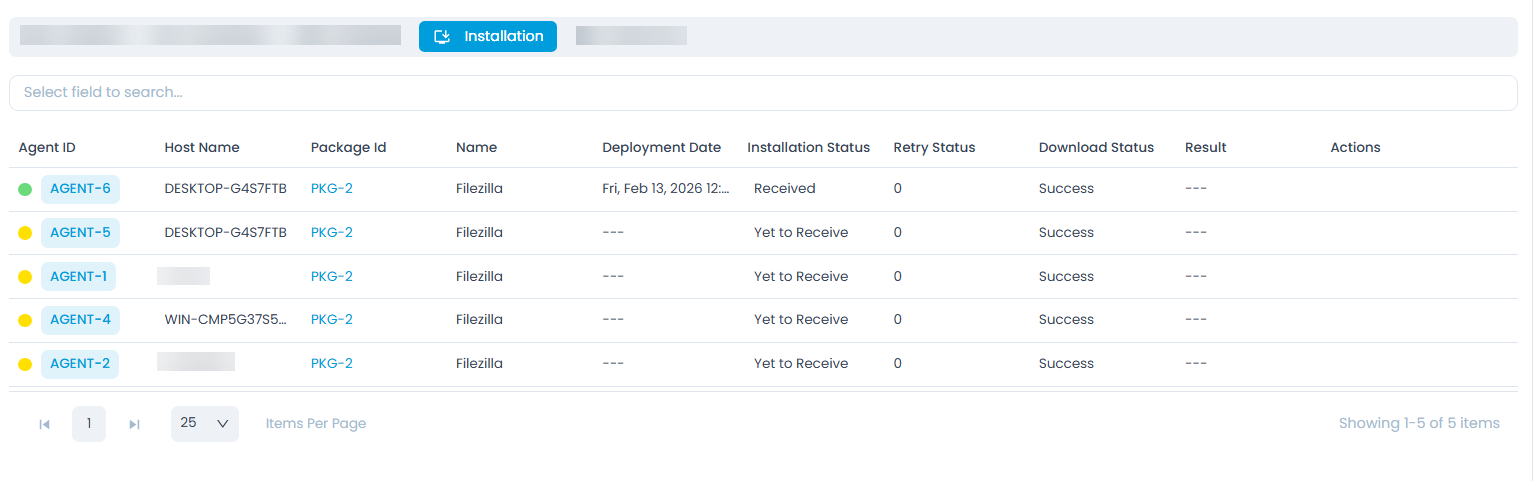Click the Actions column header
Viewport: 1533px width, 481px height.
pyautogui.click(x=1355, y=148)
